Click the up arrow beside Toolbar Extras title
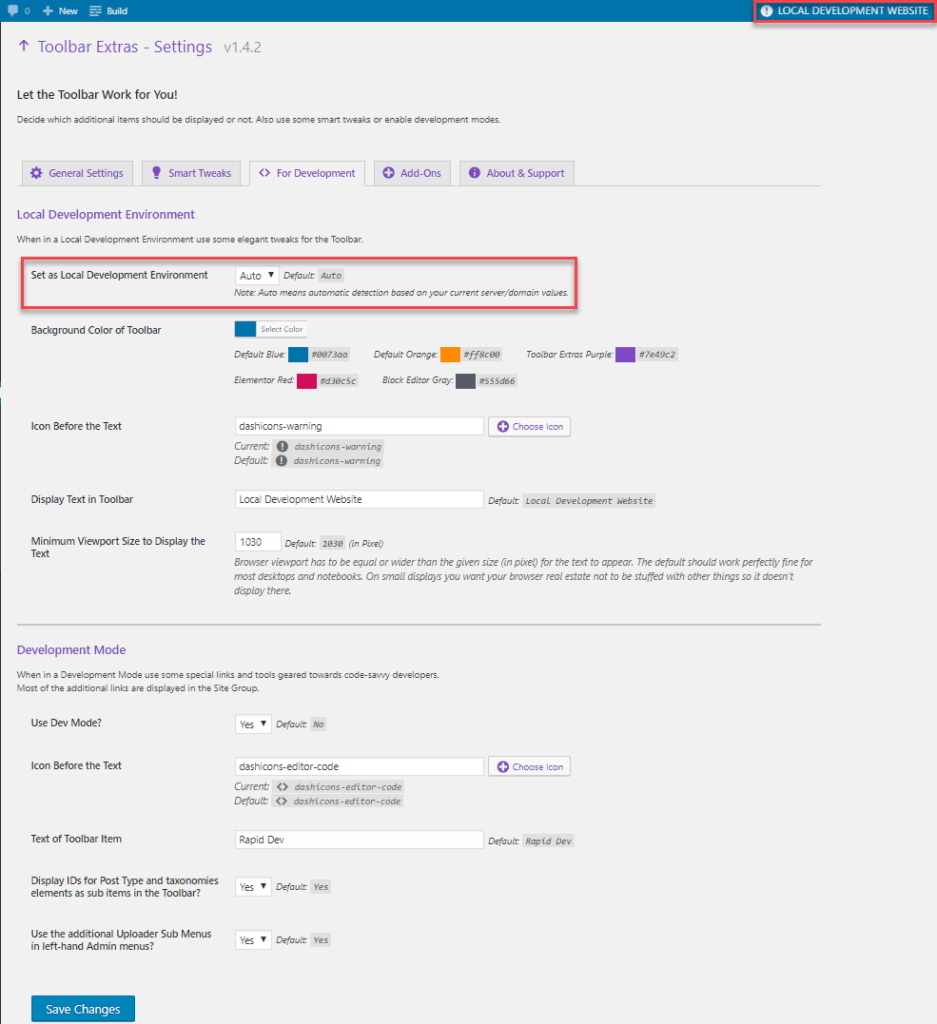The height and width of the screenshot is (1024, 937). pos(24,46)
